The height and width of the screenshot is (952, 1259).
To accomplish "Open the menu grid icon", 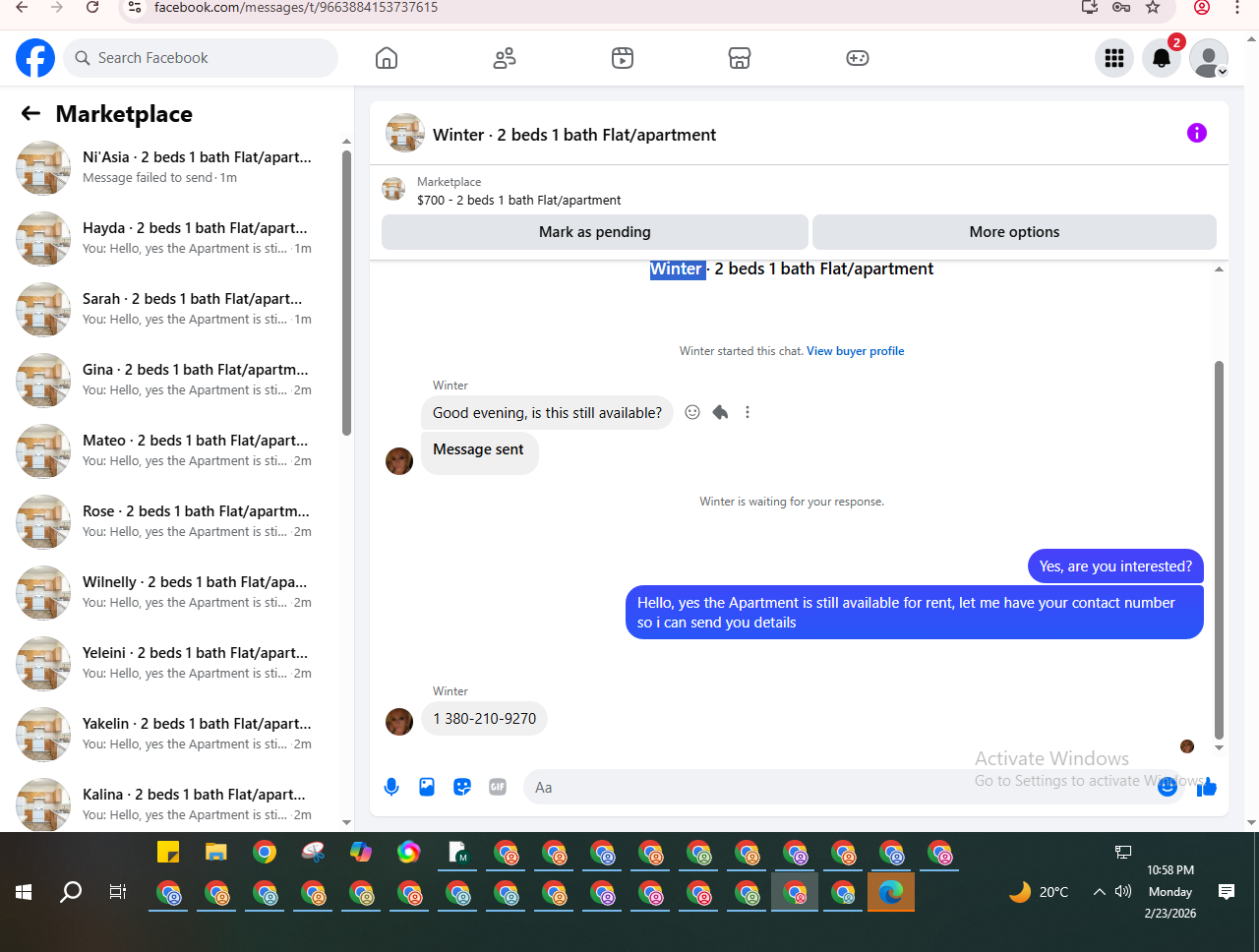I will click(1114, 58).
